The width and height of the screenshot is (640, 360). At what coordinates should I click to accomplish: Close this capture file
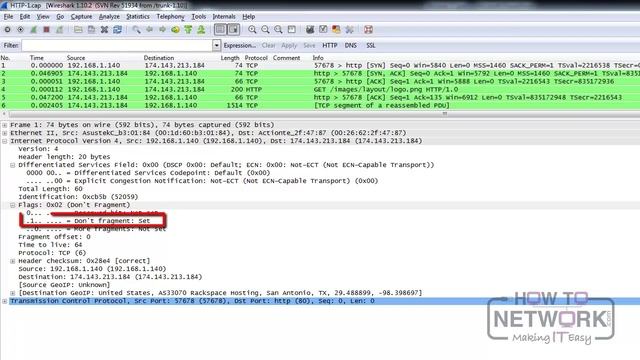pos(104,30)
